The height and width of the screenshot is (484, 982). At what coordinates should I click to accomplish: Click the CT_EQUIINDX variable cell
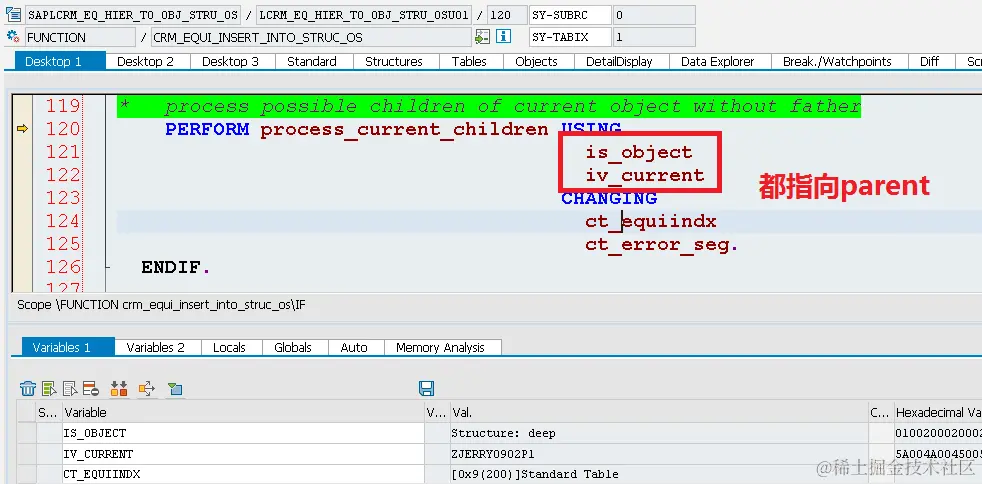[x=243, y=475]
